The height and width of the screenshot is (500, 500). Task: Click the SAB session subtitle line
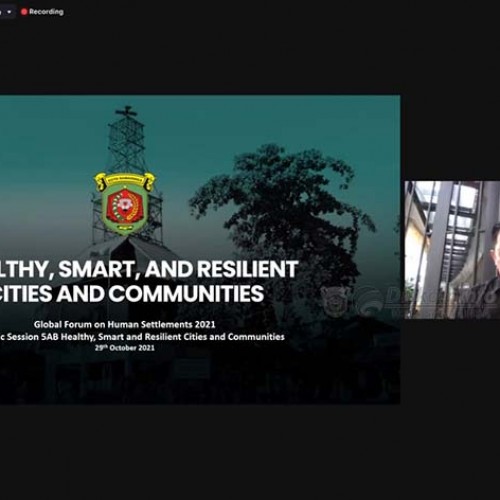point(142,337)
